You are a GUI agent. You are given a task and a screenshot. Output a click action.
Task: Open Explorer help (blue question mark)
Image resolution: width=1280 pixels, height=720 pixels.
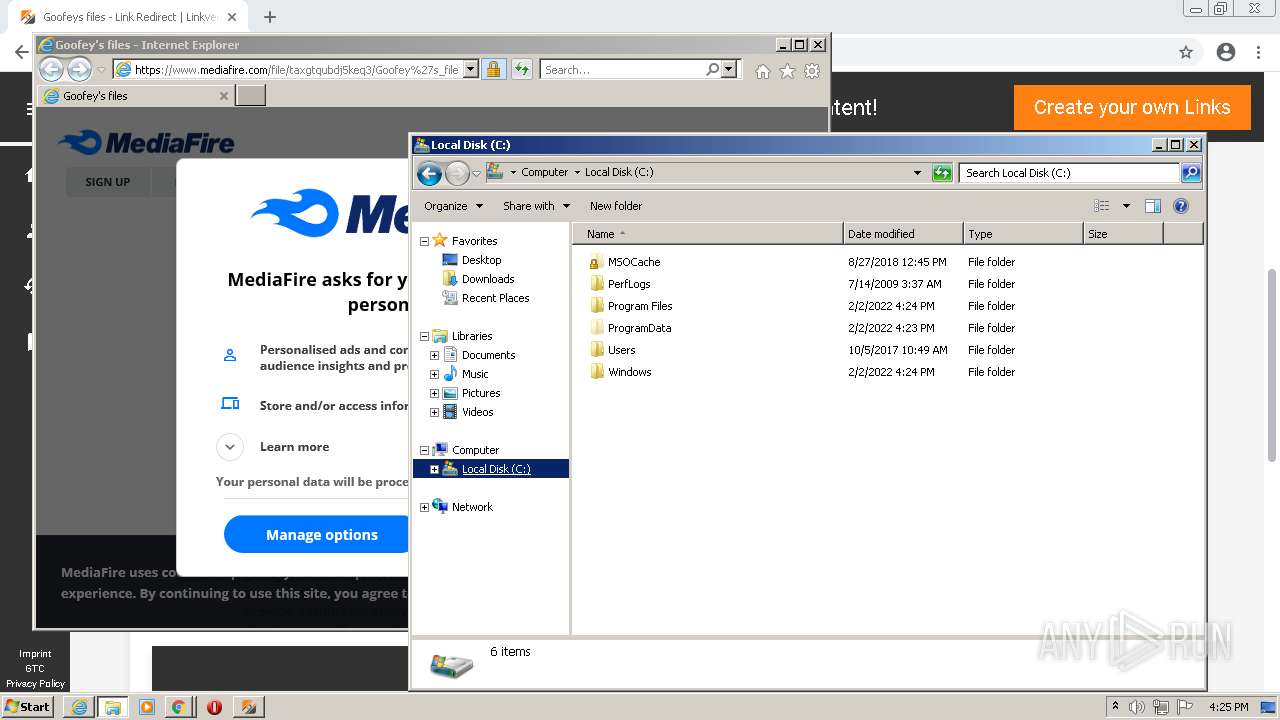click(1181, 206)
